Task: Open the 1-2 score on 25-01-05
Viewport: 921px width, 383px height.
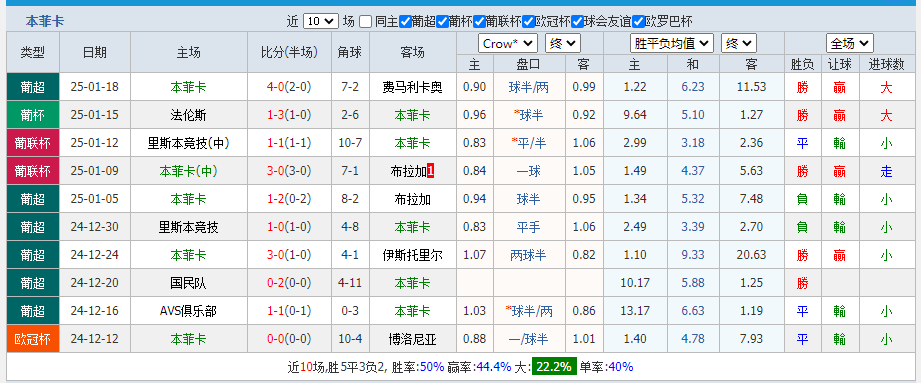Action: [275, 199]
